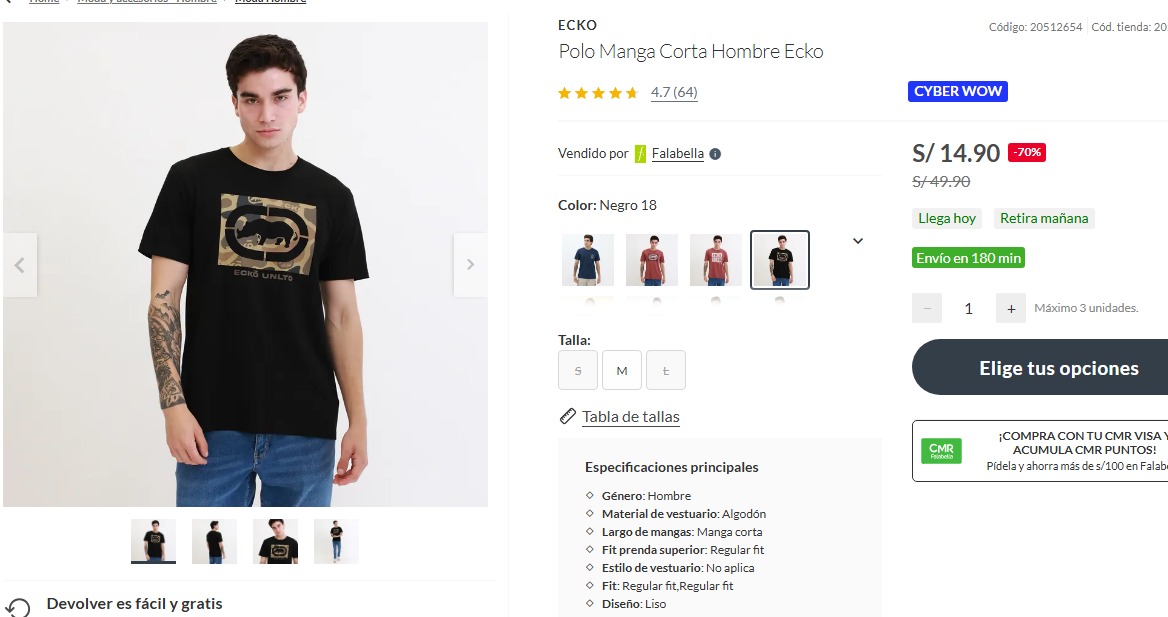Image resolution: width=1168 pixels, height=617 pixels.
Task: Click the previous image arrow
Action: coord(19,265)
